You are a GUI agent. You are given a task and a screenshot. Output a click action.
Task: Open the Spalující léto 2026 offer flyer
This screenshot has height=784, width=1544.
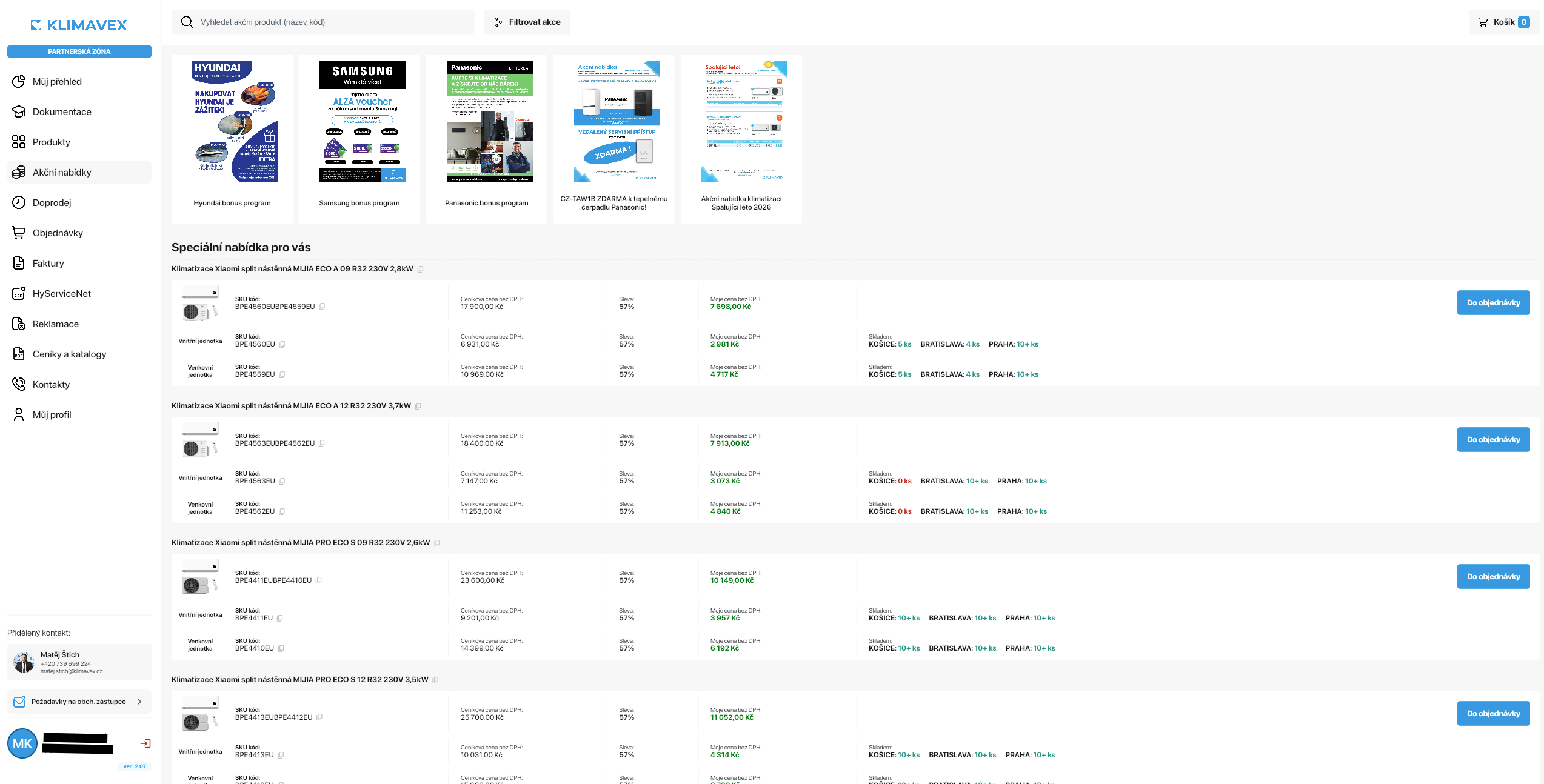[x=741, y=139]
